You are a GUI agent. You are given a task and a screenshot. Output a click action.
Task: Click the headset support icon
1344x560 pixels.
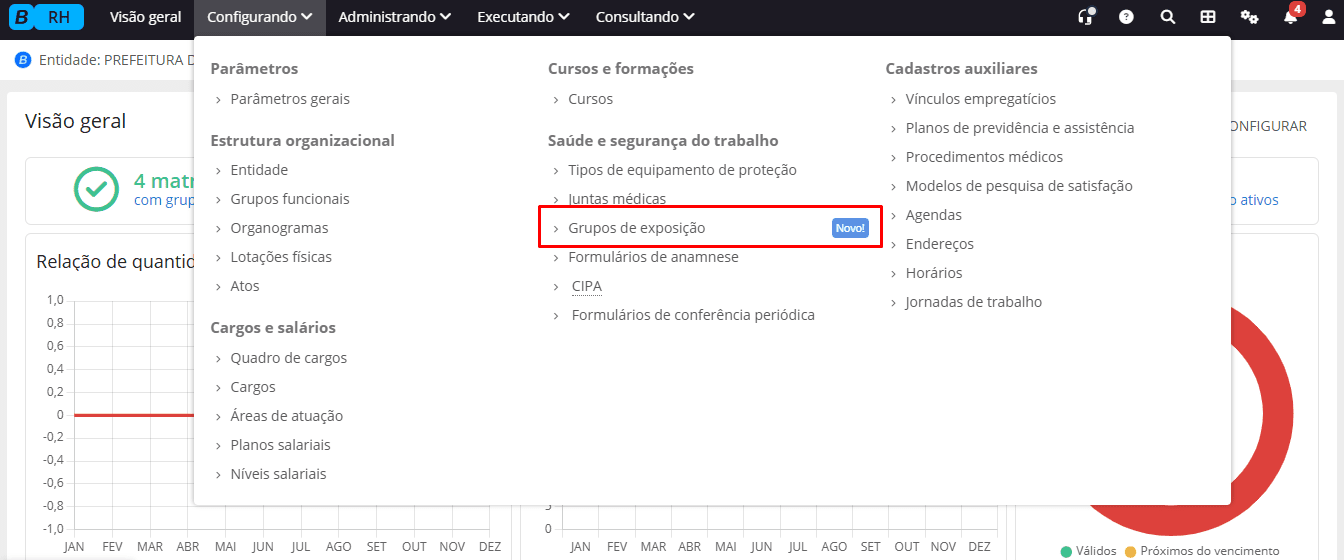click(x=1085, y=17)
